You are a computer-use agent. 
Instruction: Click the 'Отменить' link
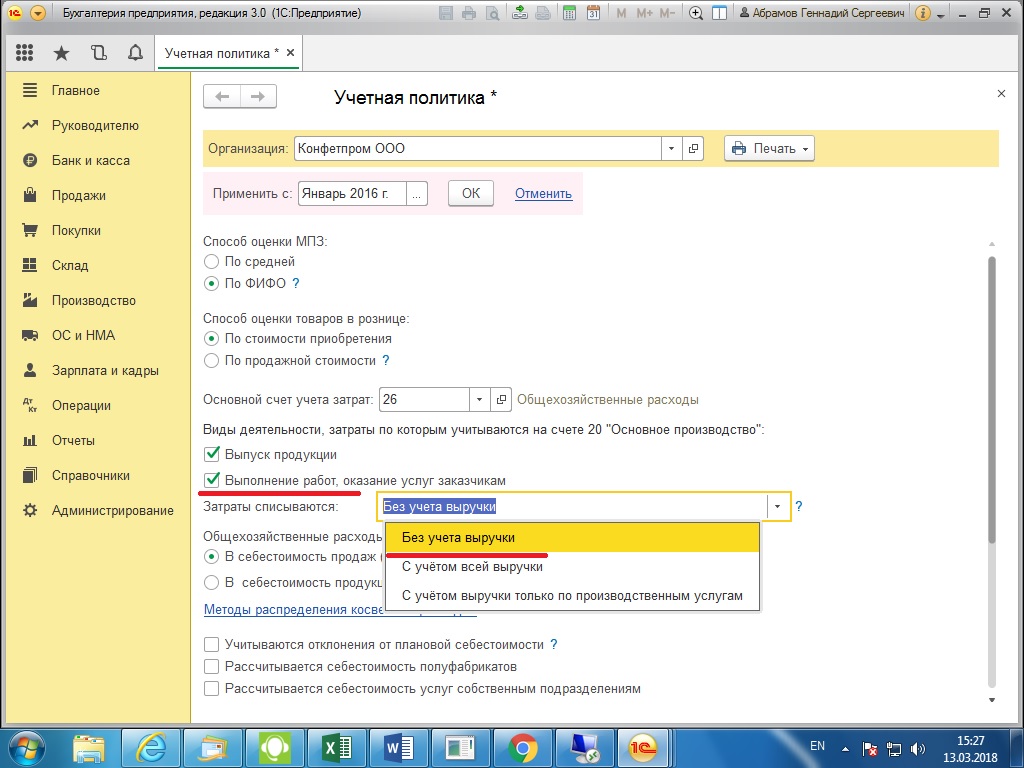pyautogui.click(x=543, y=193)
